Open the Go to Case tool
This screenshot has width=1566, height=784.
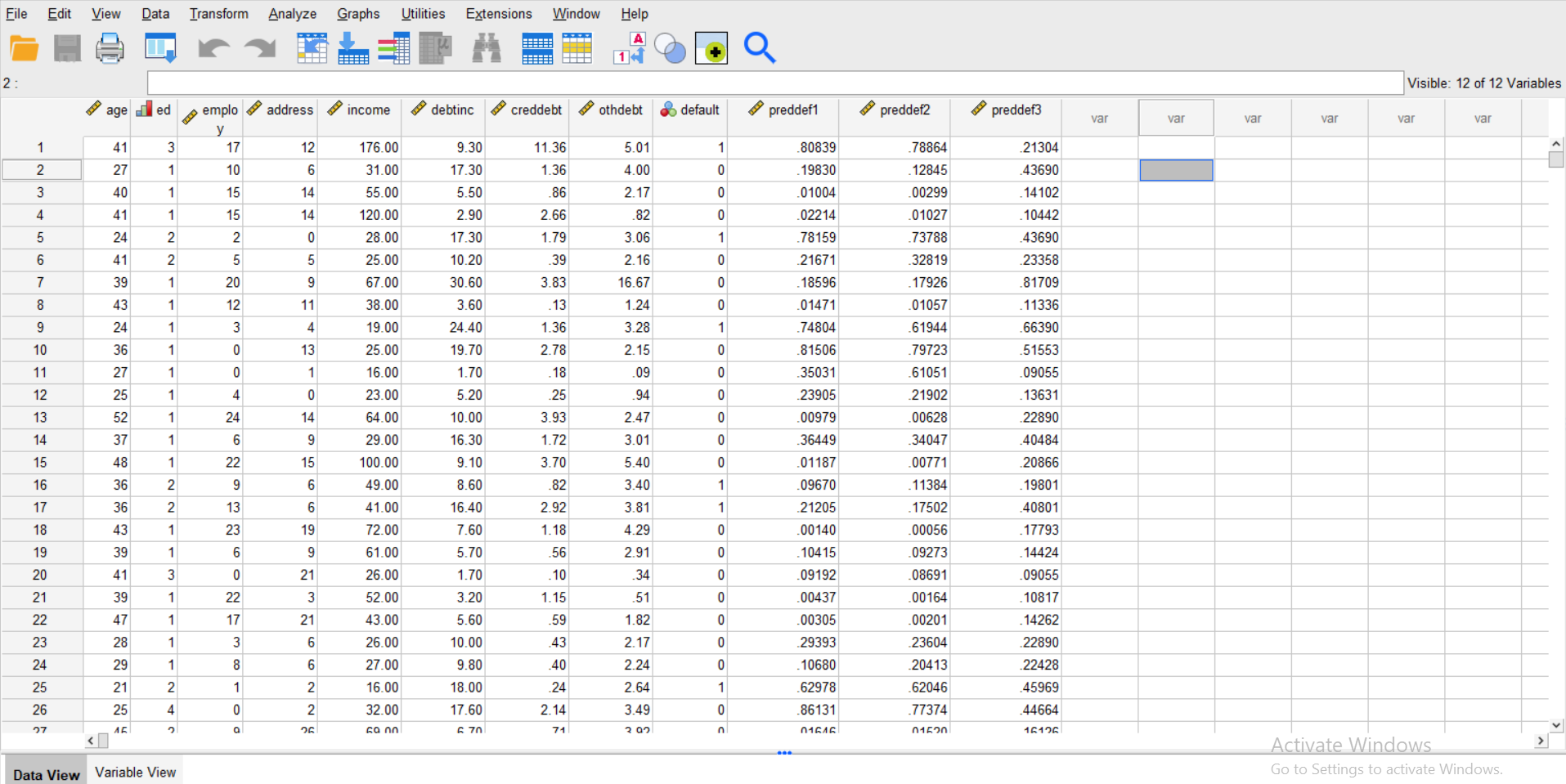tap(312, 48)
